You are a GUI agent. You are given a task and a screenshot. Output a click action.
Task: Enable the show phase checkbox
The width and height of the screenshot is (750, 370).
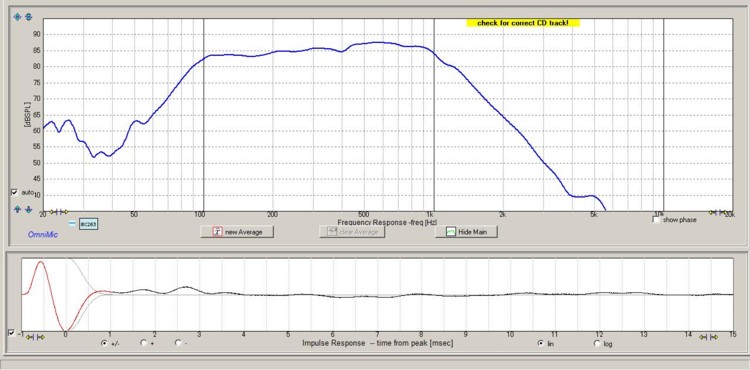click(656, 219)
